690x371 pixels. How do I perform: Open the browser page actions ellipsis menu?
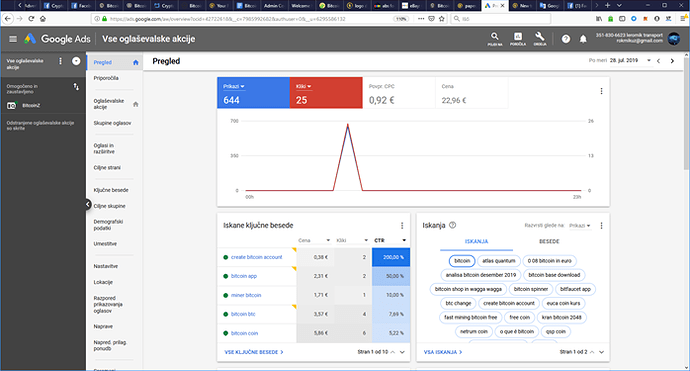(421, 19)
